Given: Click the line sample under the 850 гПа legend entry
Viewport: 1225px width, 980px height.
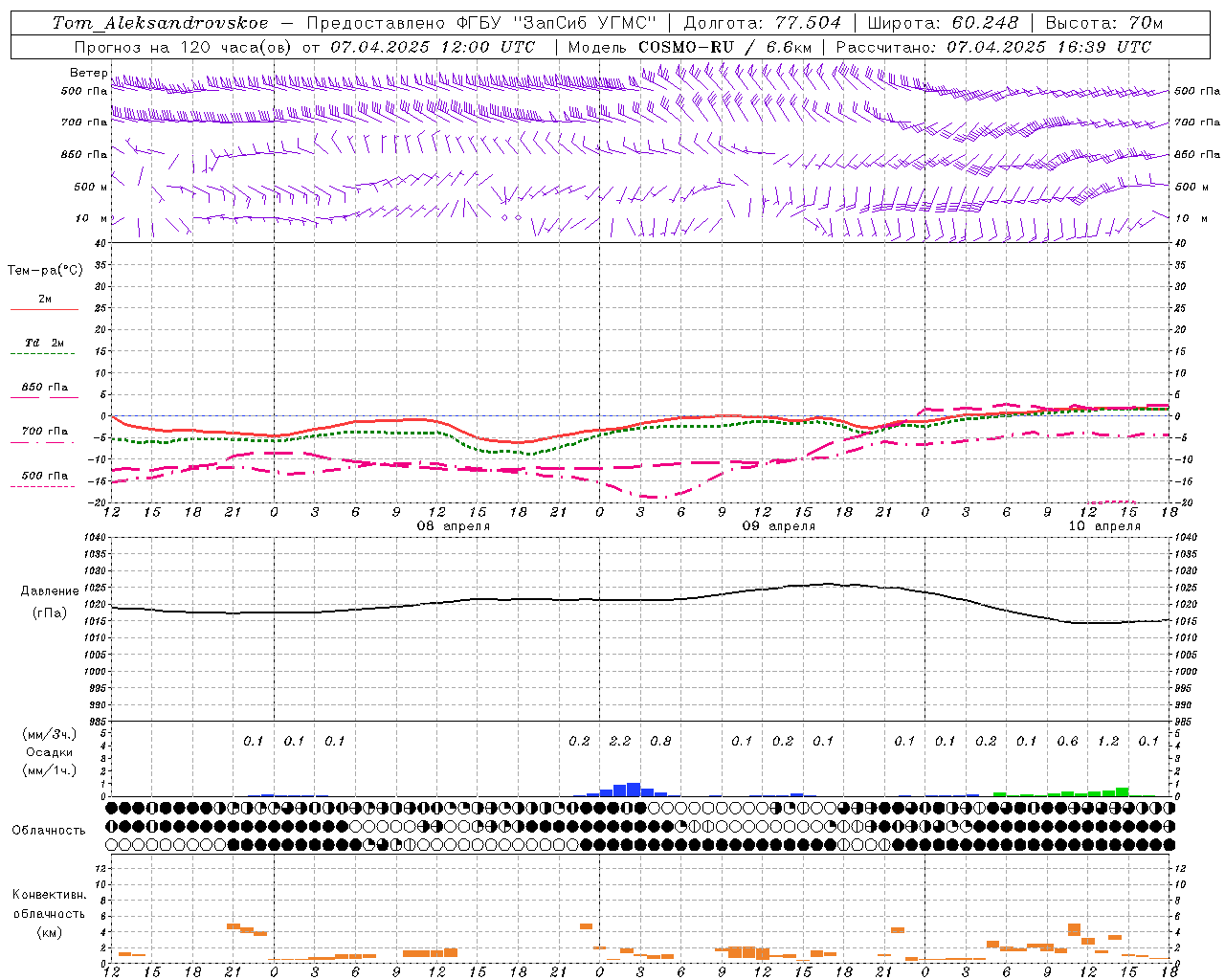Looking at the screenshot, I should click(x=44, y=397).
